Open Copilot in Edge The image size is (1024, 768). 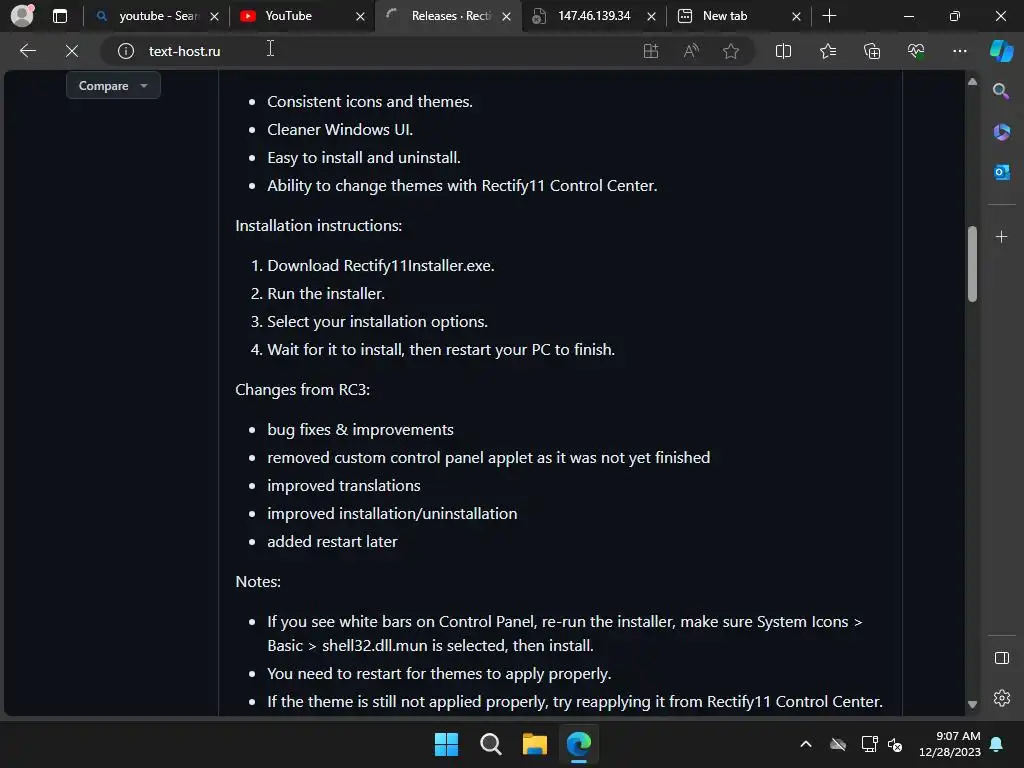pyautogui.click(x=1002, y=51)
